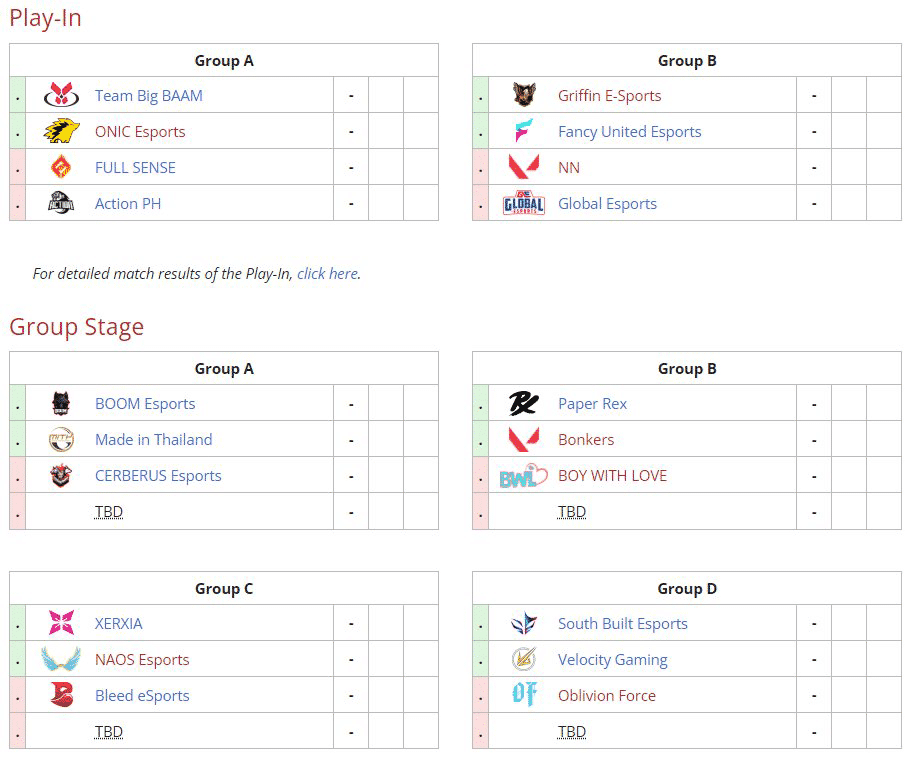Click the FULL SENSE flame logo
Image resolution: width=916 pixels, height=771 pixels.
click(x=61, y=167)
